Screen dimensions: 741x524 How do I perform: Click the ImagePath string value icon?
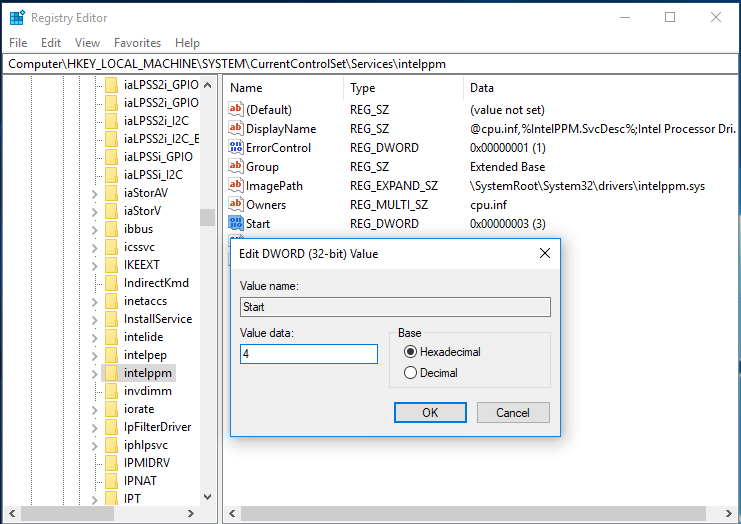pos(235,185)
